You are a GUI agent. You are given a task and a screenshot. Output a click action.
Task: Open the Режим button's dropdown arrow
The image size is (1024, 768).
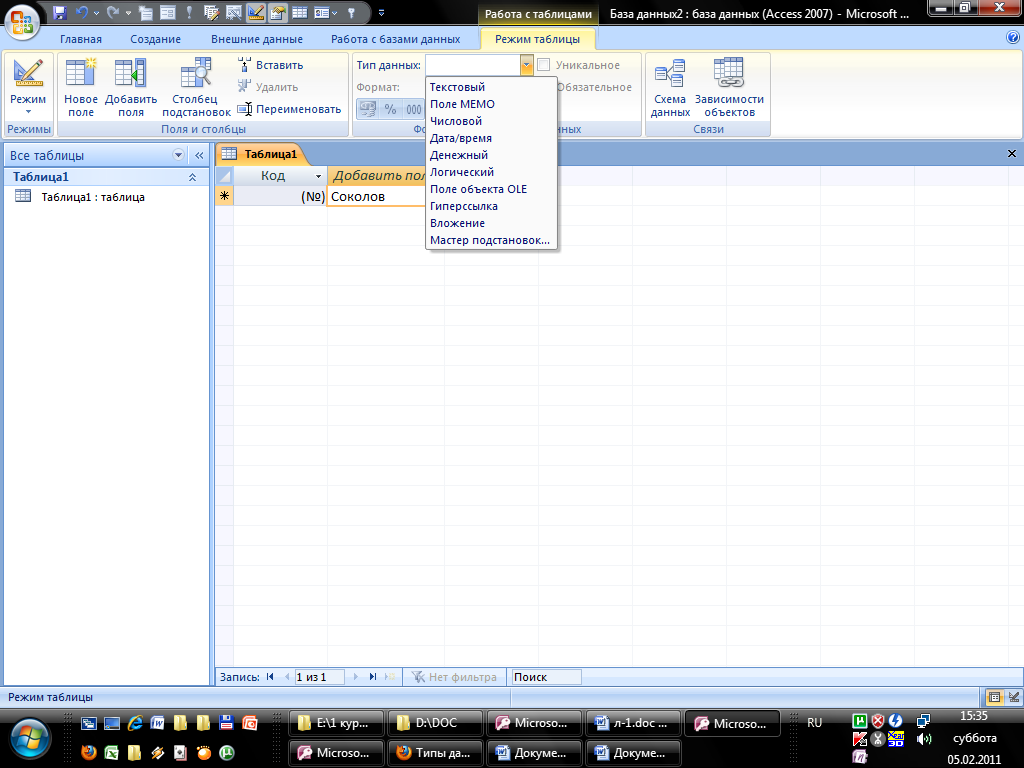click(x=28, y=112)
